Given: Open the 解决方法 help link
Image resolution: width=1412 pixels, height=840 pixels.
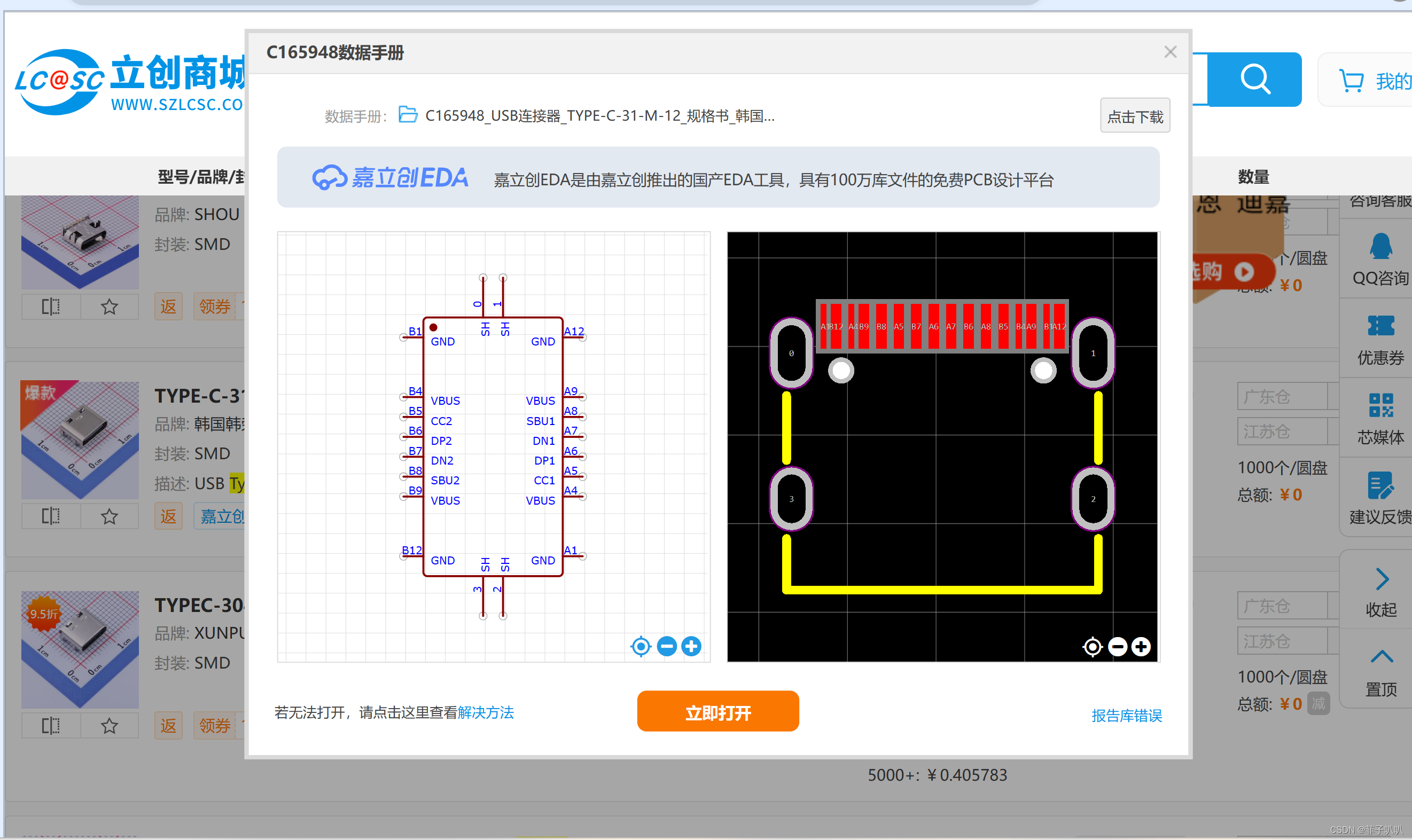Looking at the screenshot, I should coord(485,712).
